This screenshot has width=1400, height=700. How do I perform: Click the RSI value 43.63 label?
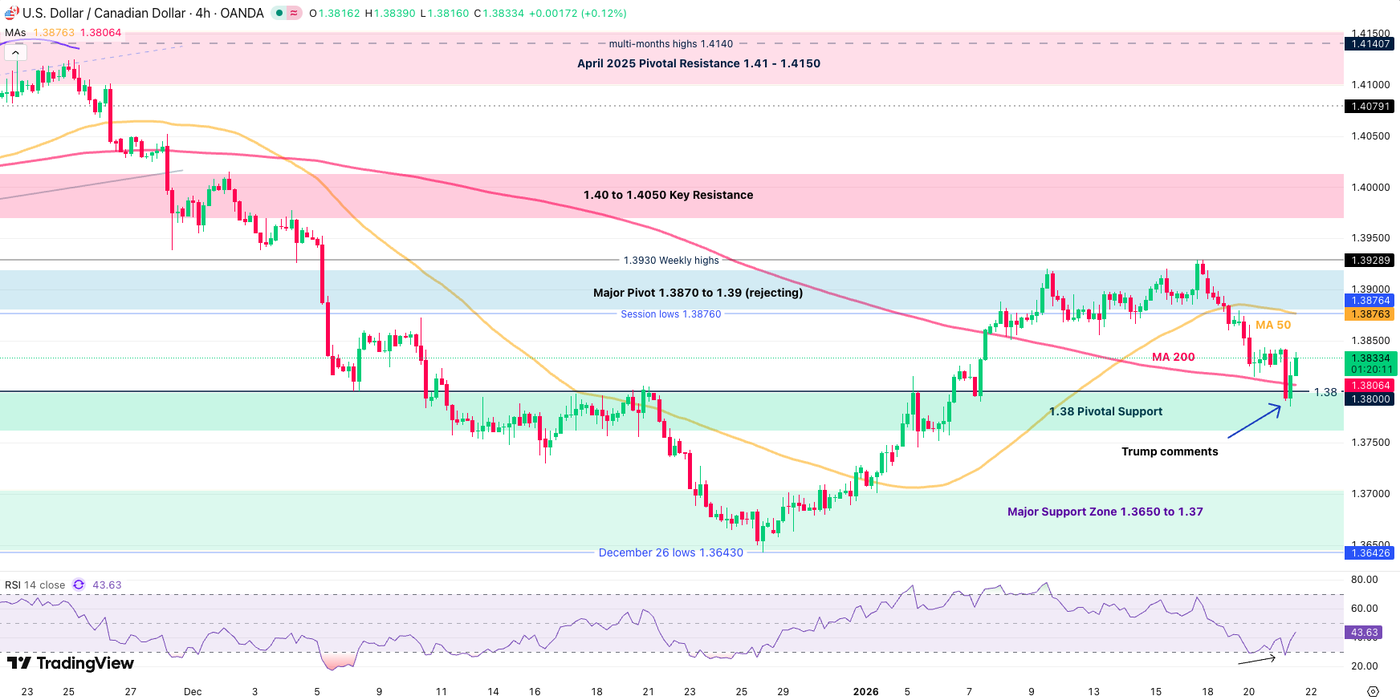tap(1361, 632)
